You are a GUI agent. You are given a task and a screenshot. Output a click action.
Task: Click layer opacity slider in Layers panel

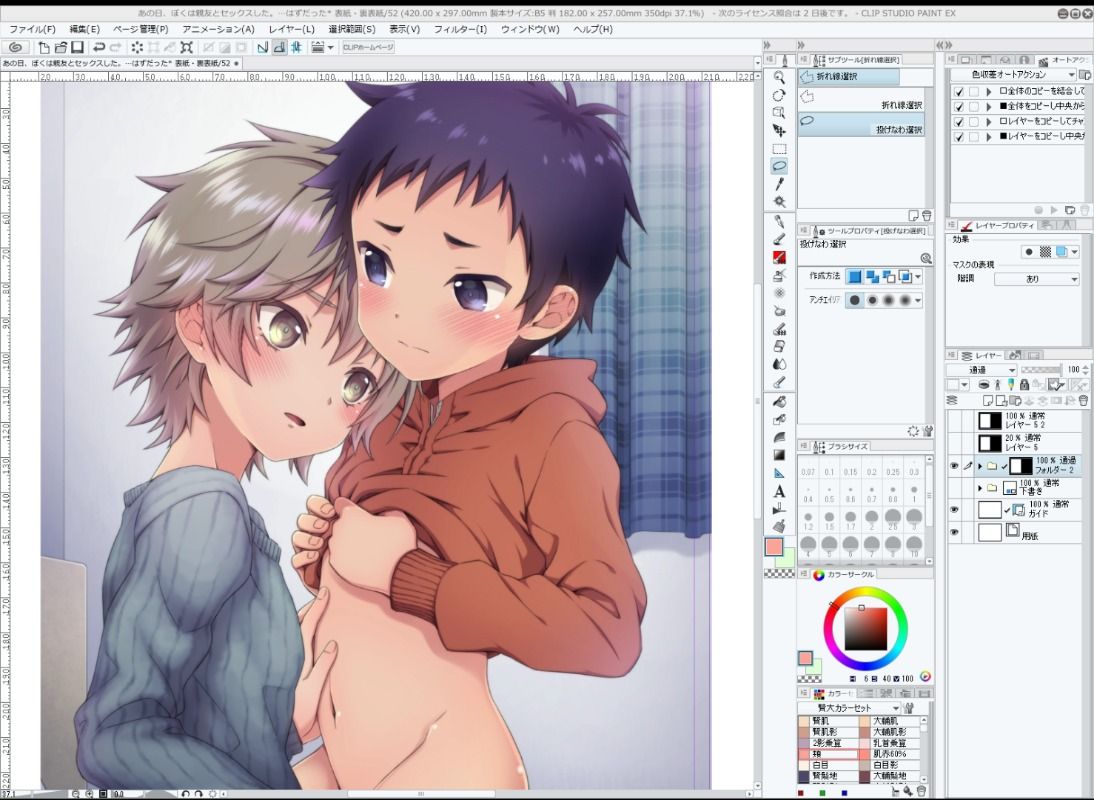pyautogui.click(x=1040, y=370)
